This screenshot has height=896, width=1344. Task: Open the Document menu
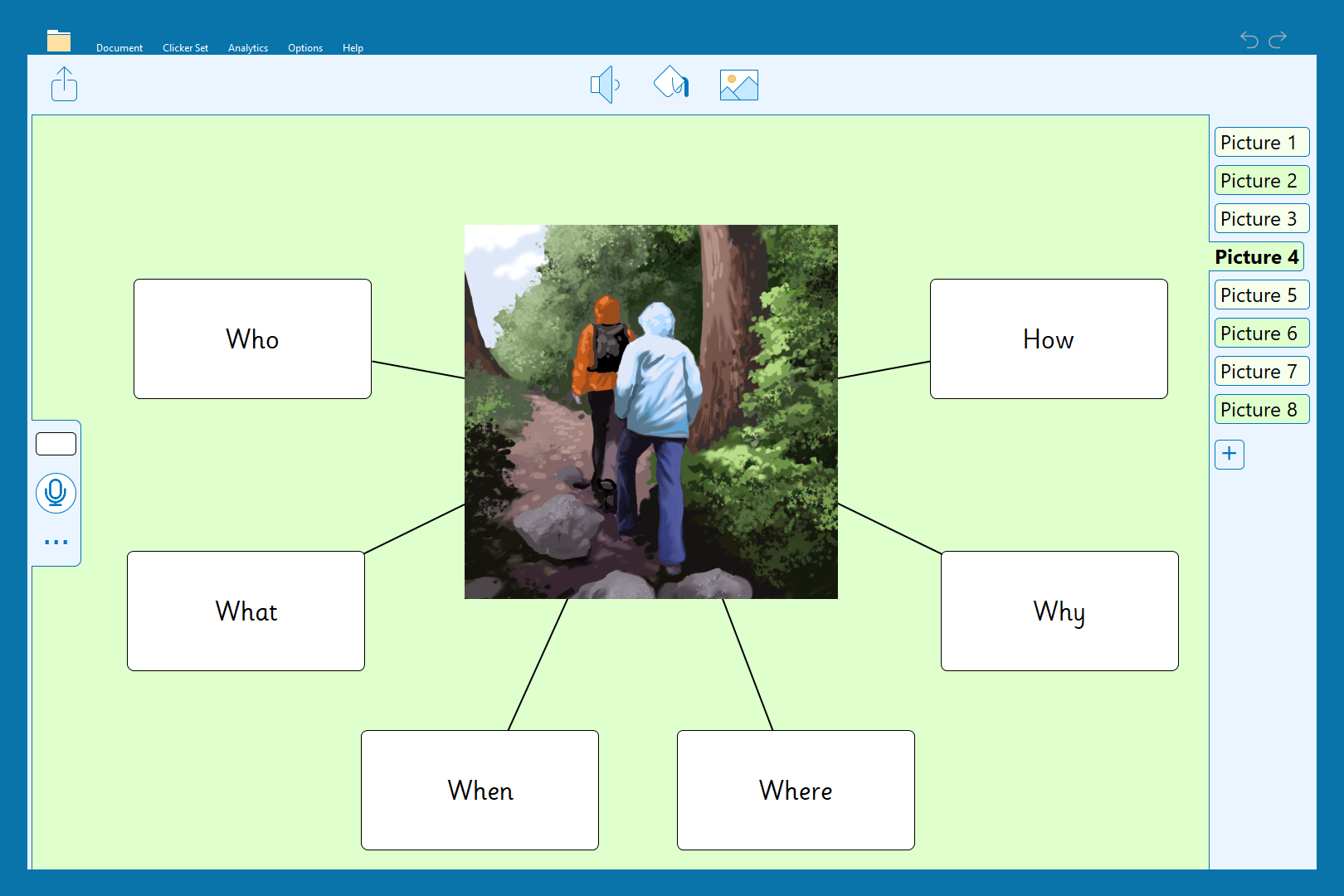coord(119,48)
